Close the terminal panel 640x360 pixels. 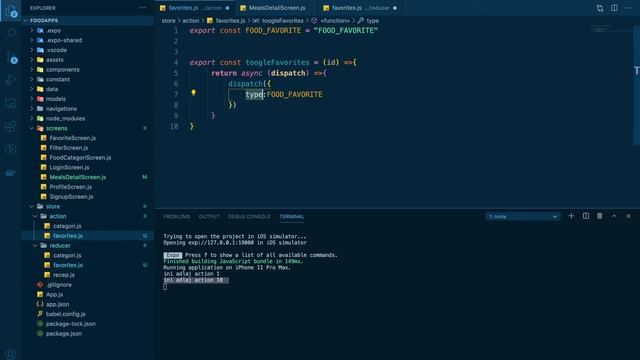pyautogui.click(x=628, y=216)
